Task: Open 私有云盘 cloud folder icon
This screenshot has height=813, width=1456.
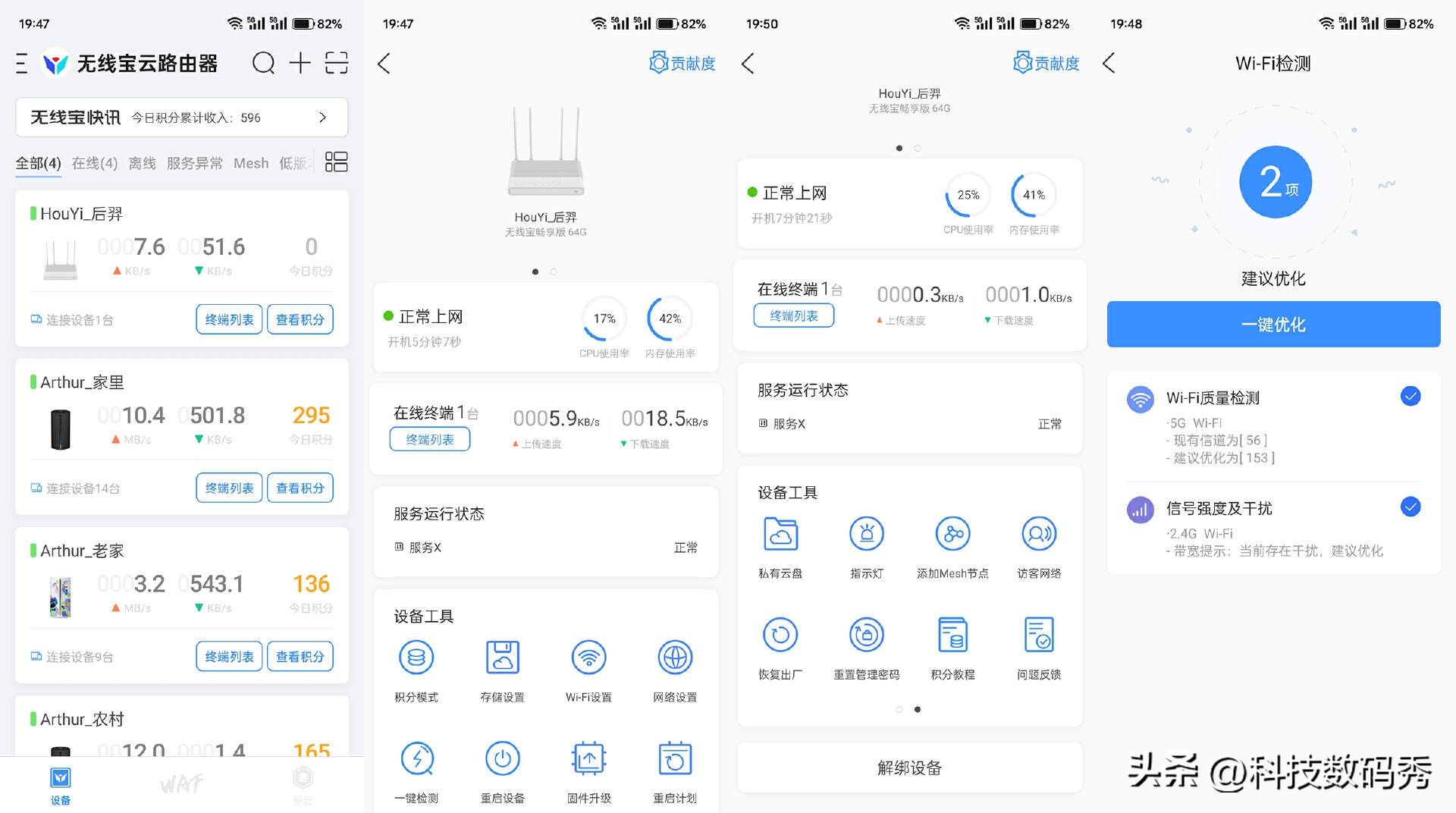Action: click(x=780, y=534)
